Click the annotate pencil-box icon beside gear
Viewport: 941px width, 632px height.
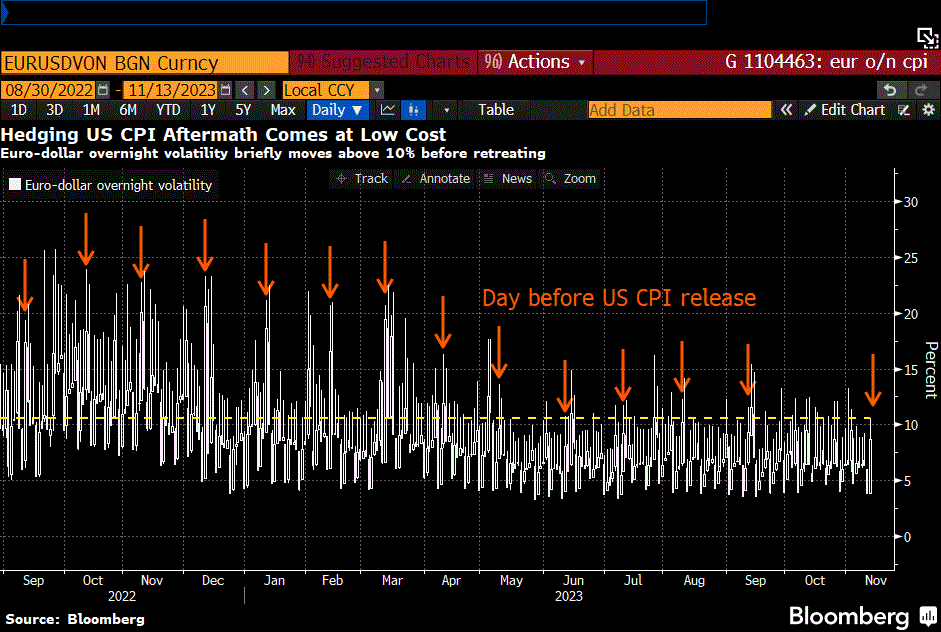904,110
